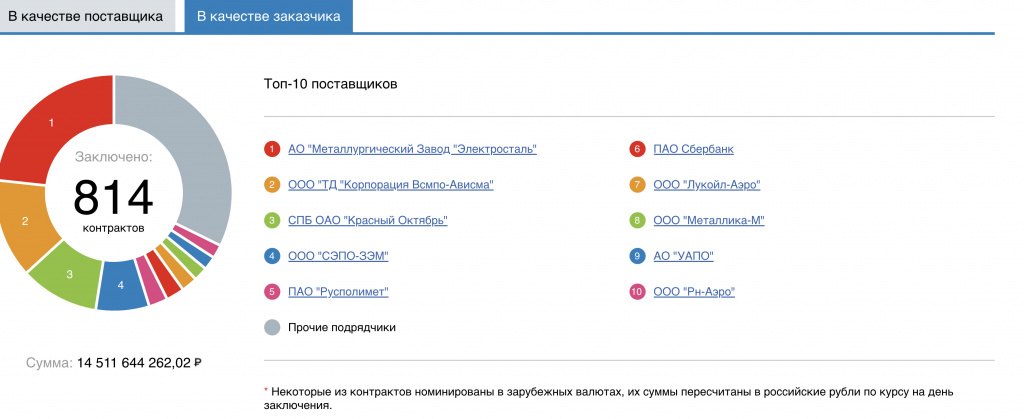Click orange legend badge number 7

point(637,185)
